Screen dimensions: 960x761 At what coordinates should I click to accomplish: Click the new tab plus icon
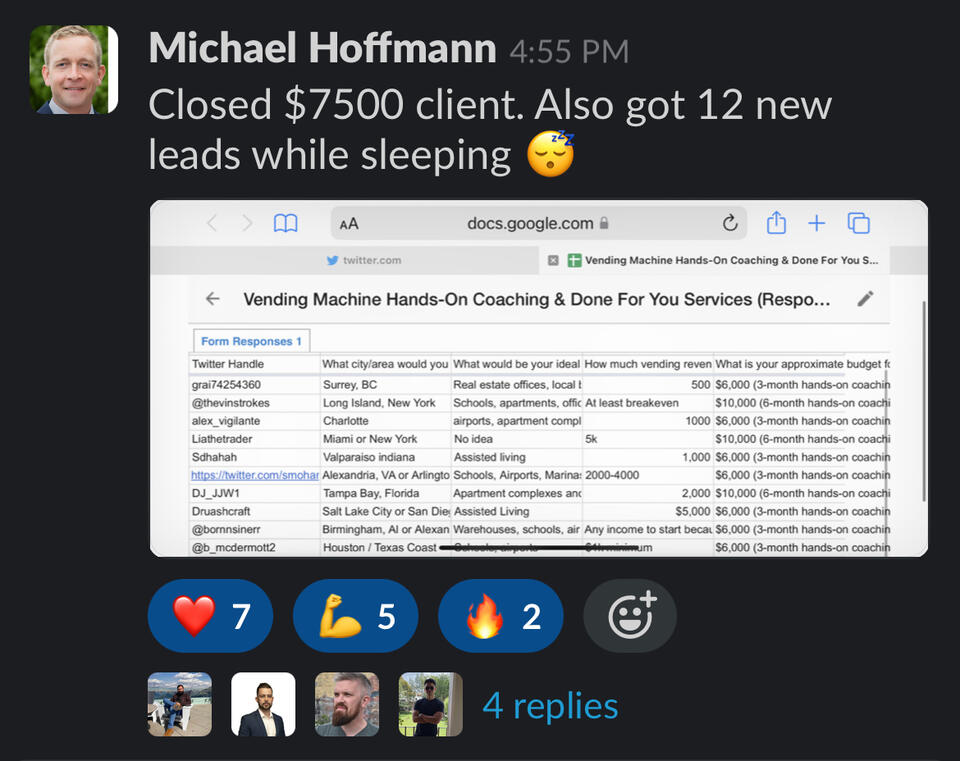pyautogui.click(x=816, y=223)
